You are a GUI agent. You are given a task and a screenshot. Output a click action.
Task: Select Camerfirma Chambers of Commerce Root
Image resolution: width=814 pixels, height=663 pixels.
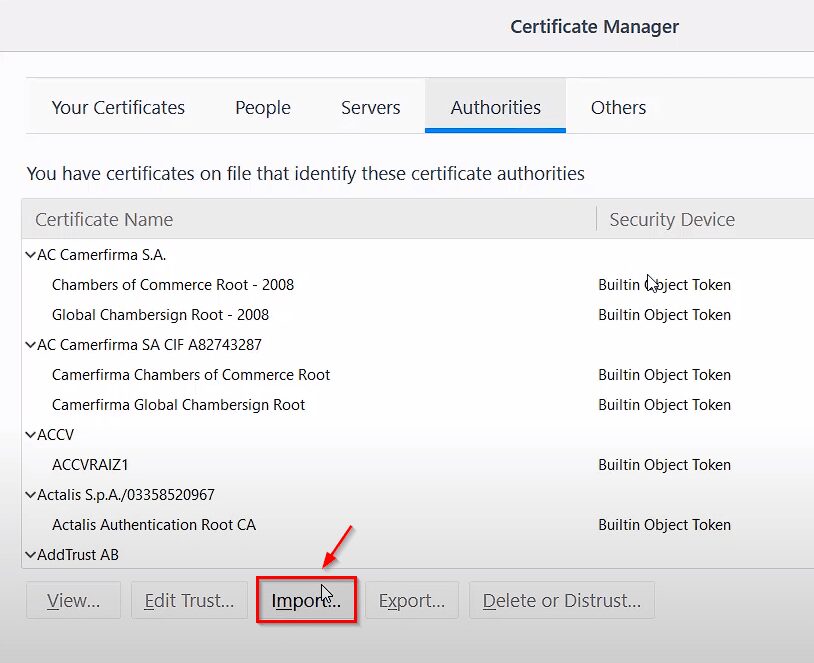(x=191, y=375)
